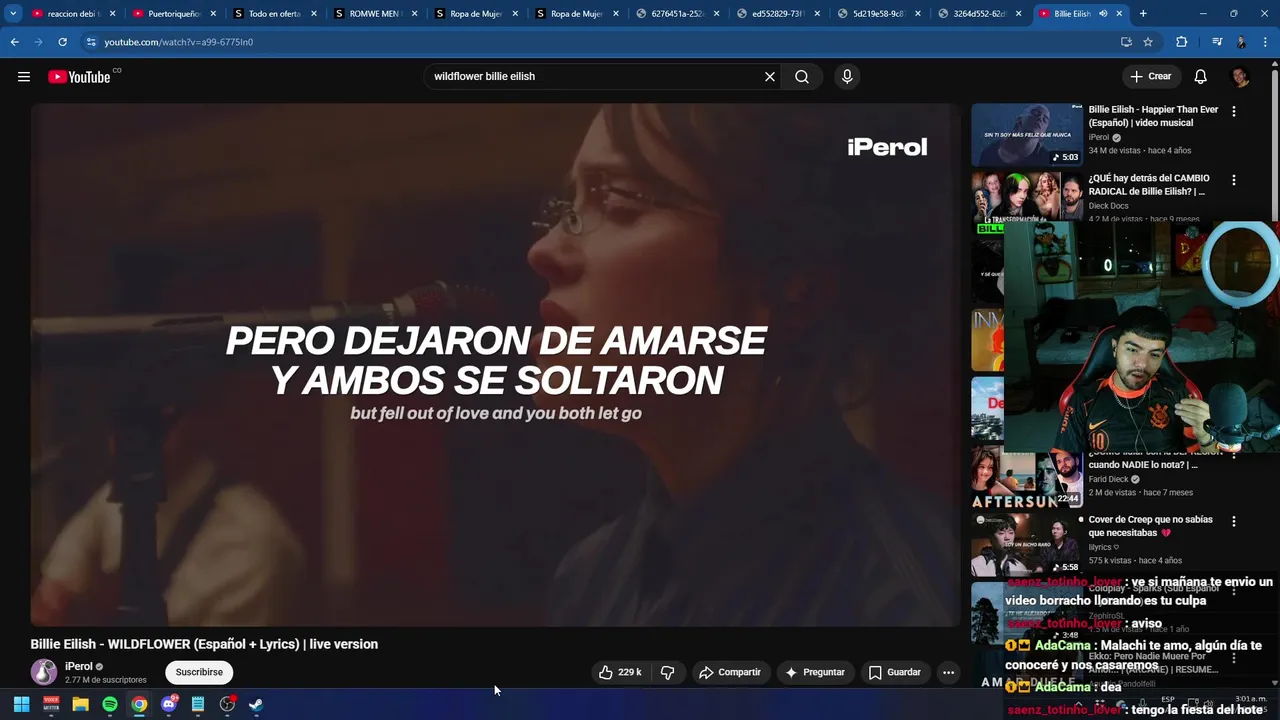Click the Chrome taskbar icon
1280x720 pixels.
tap(139, 705)
